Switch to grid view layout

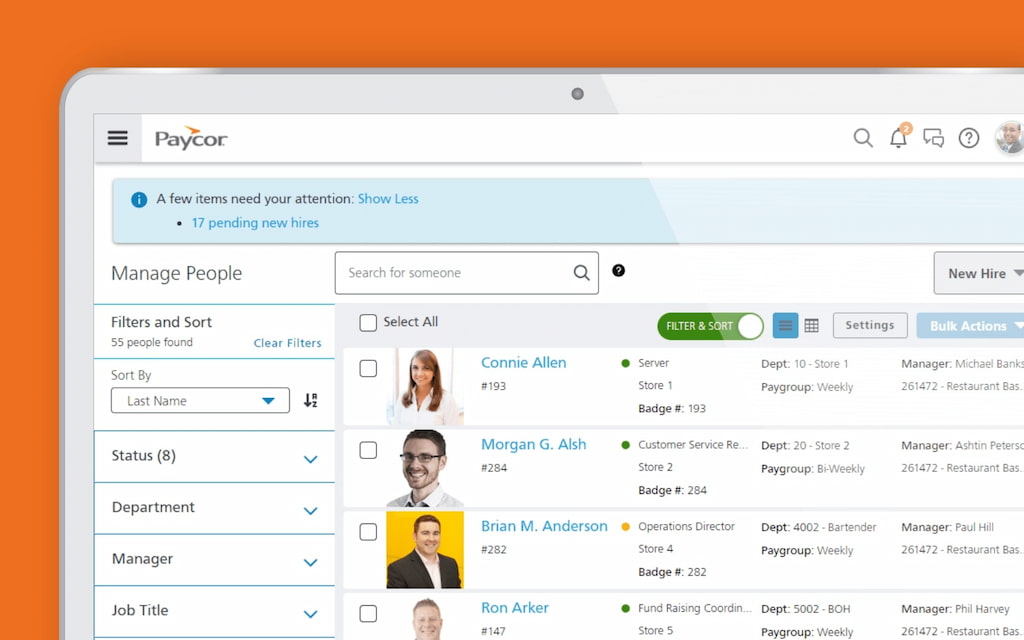[811, 325]
